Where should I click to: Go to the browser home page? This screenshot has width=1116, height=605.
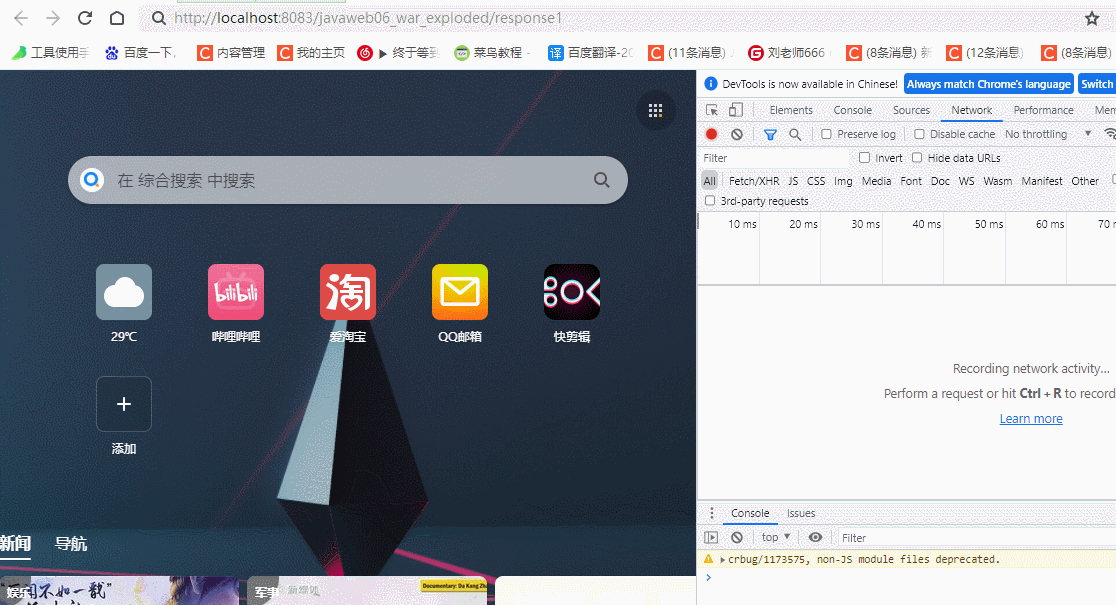[117, 19]
